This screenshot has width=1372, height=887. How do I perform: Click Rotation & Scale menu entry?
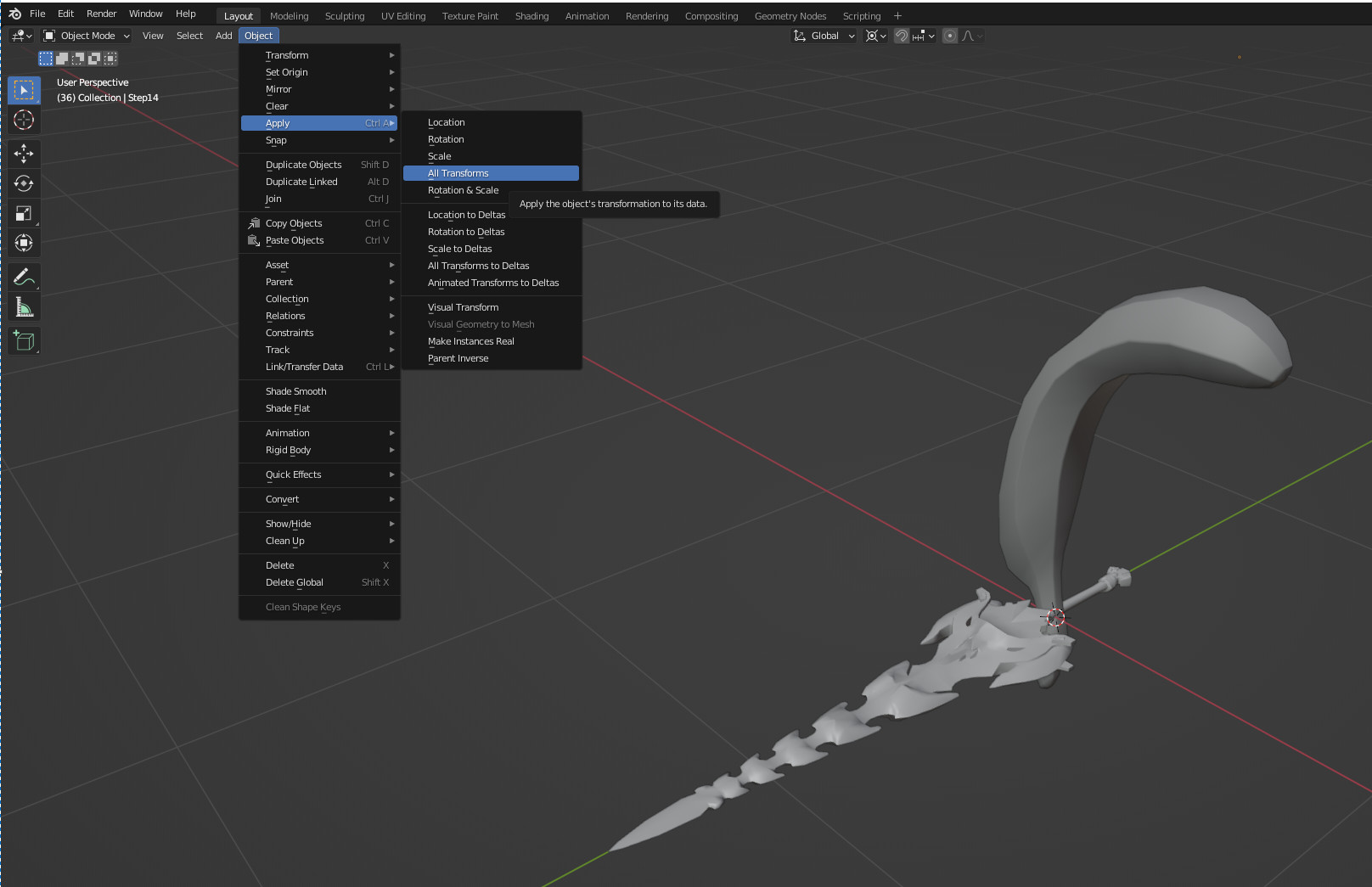point(463,190)
